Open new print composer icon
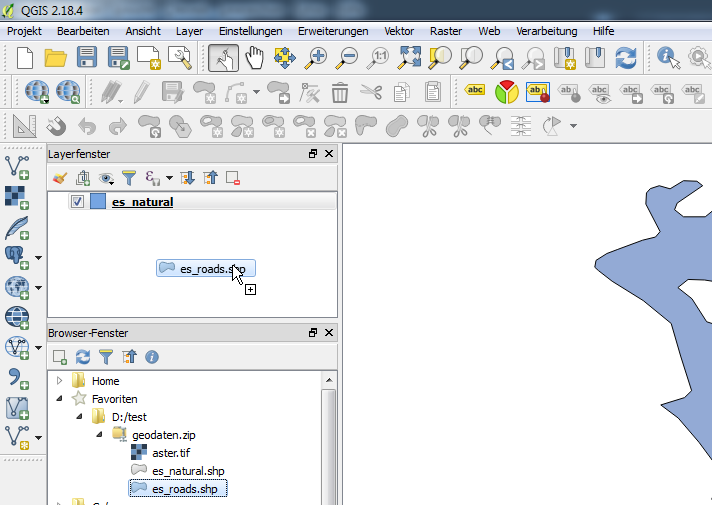 [x=149, y=58]
